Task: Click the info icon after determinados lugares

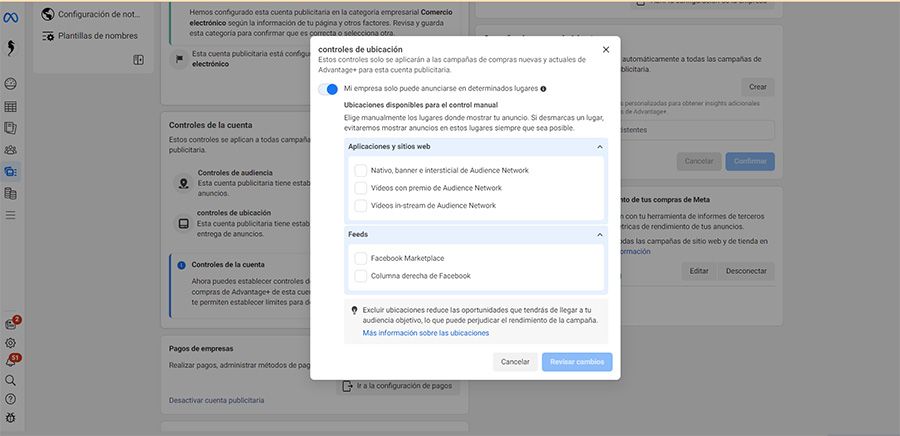Action: 543,89
